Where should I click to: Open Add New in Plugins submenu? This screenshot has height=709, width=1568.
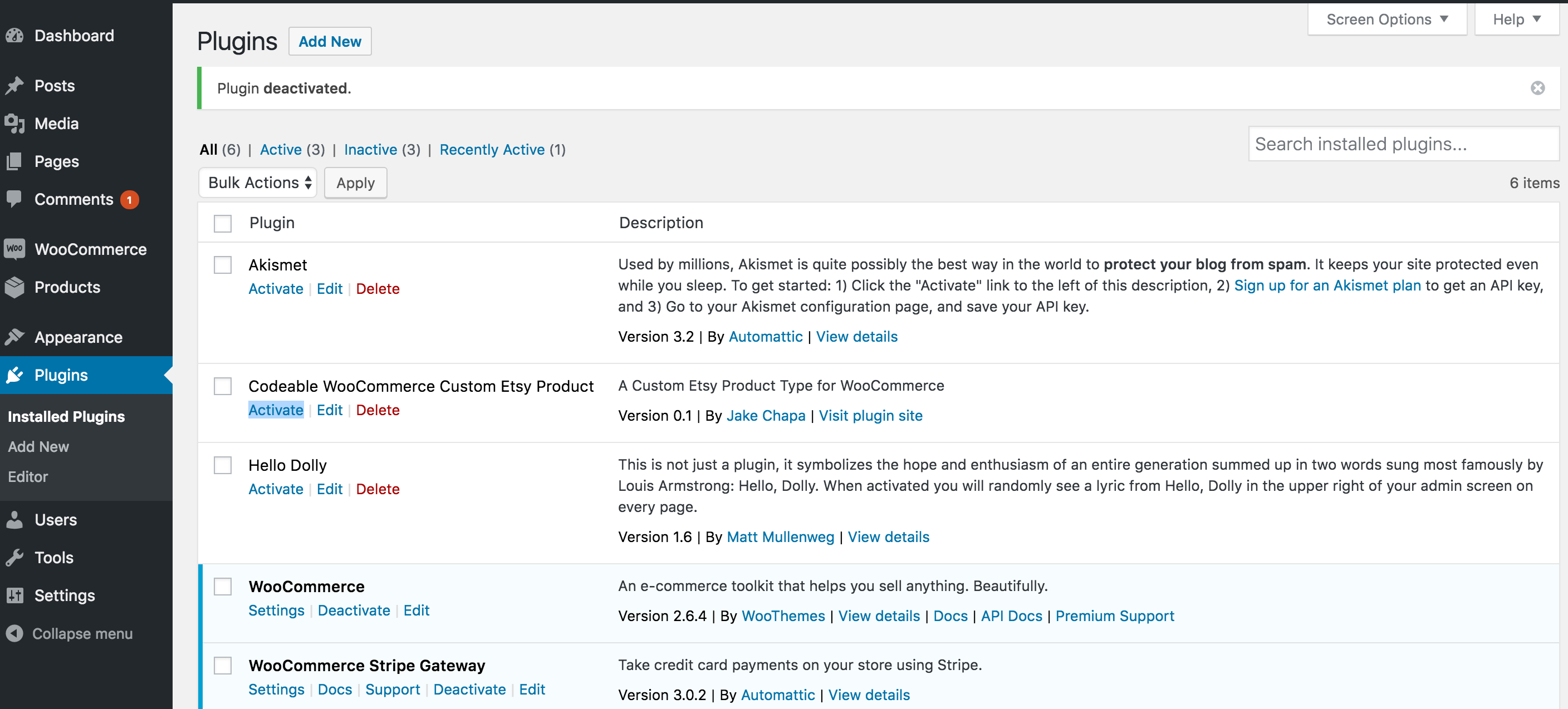click(x=38, y=447)
